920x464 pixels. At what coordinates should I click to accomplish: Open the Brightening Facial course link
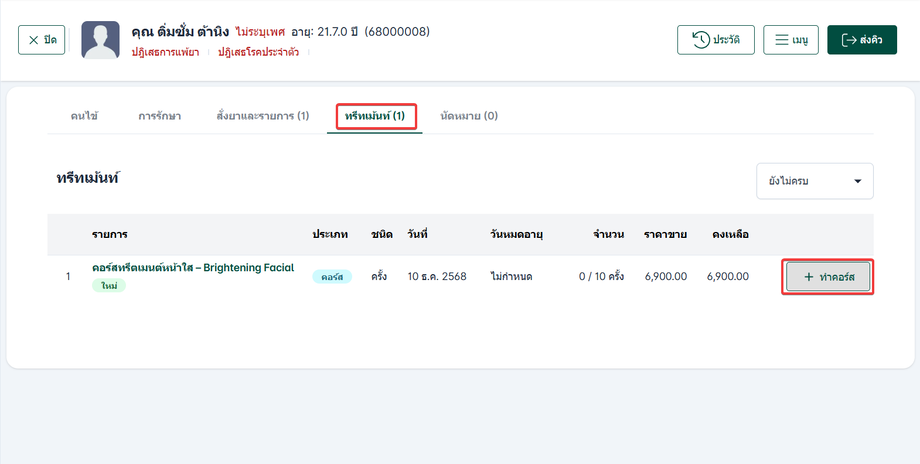pyautogui.click(x=193, y=268)
